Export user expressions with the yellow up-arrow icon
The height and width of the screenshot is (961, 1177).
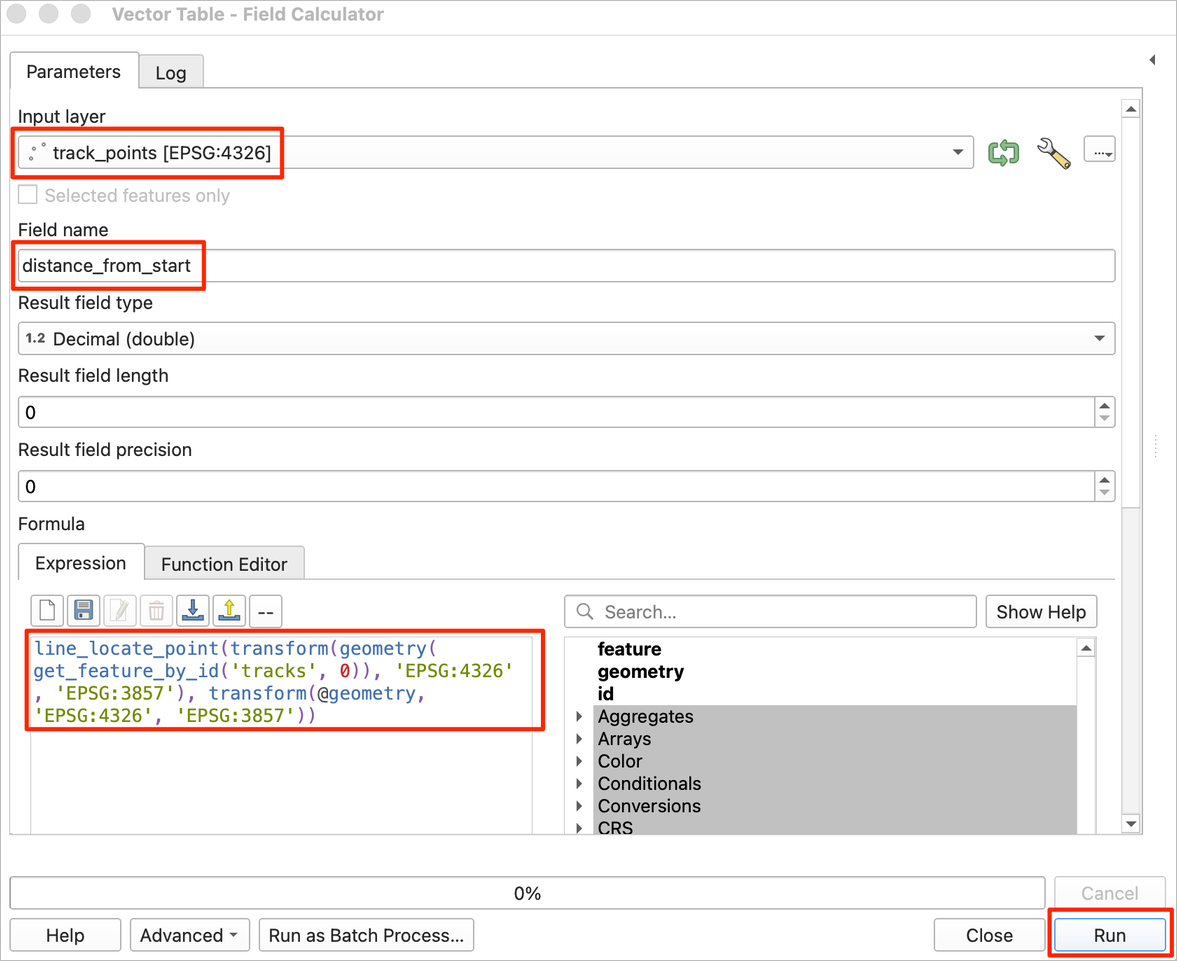pyautogui.click(x=229, y=610)
